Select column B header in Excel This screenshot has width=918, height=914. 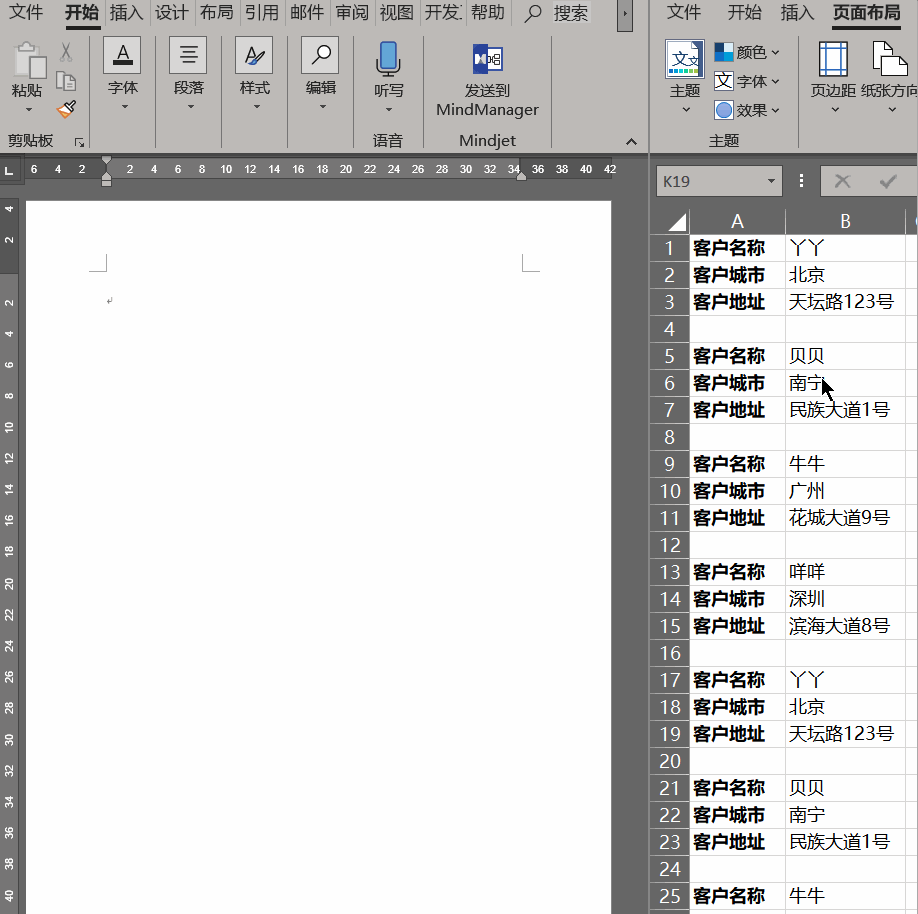pos(845,221)
